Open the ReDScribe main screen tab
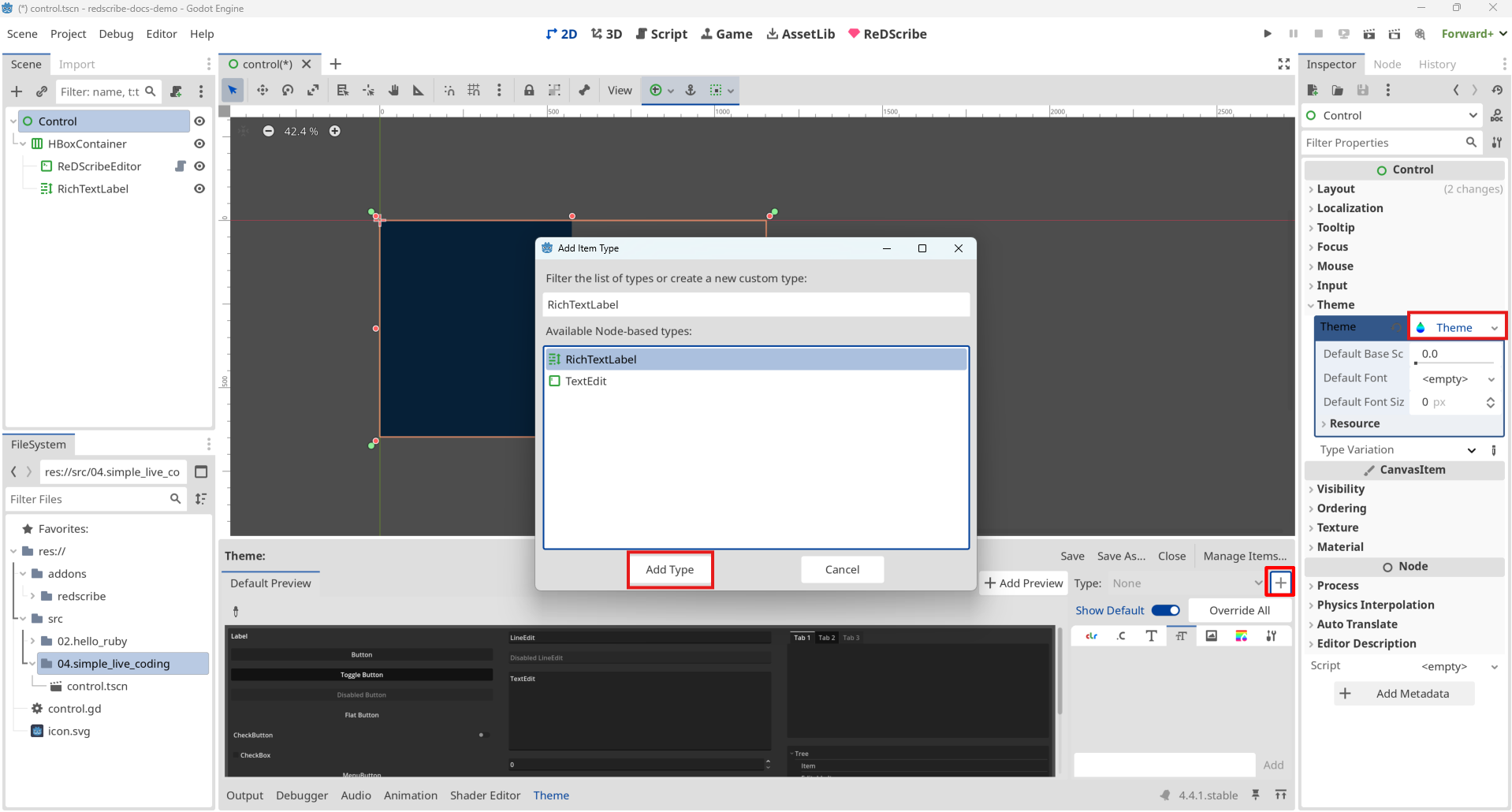 point(887,34)
